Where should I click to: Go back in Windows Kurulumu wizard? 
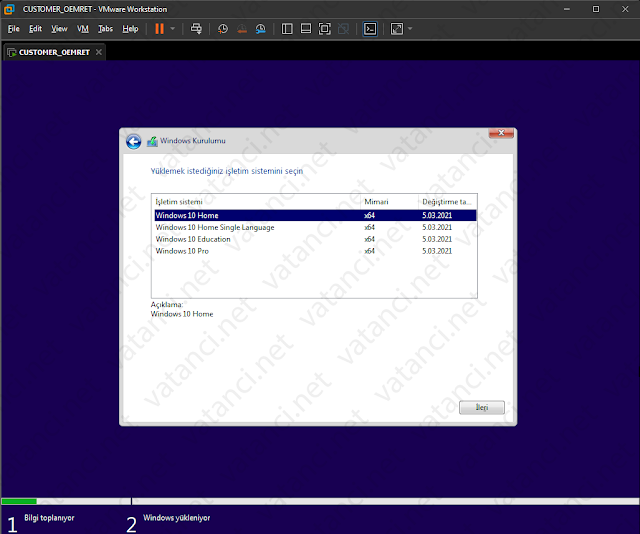point(133,142)
